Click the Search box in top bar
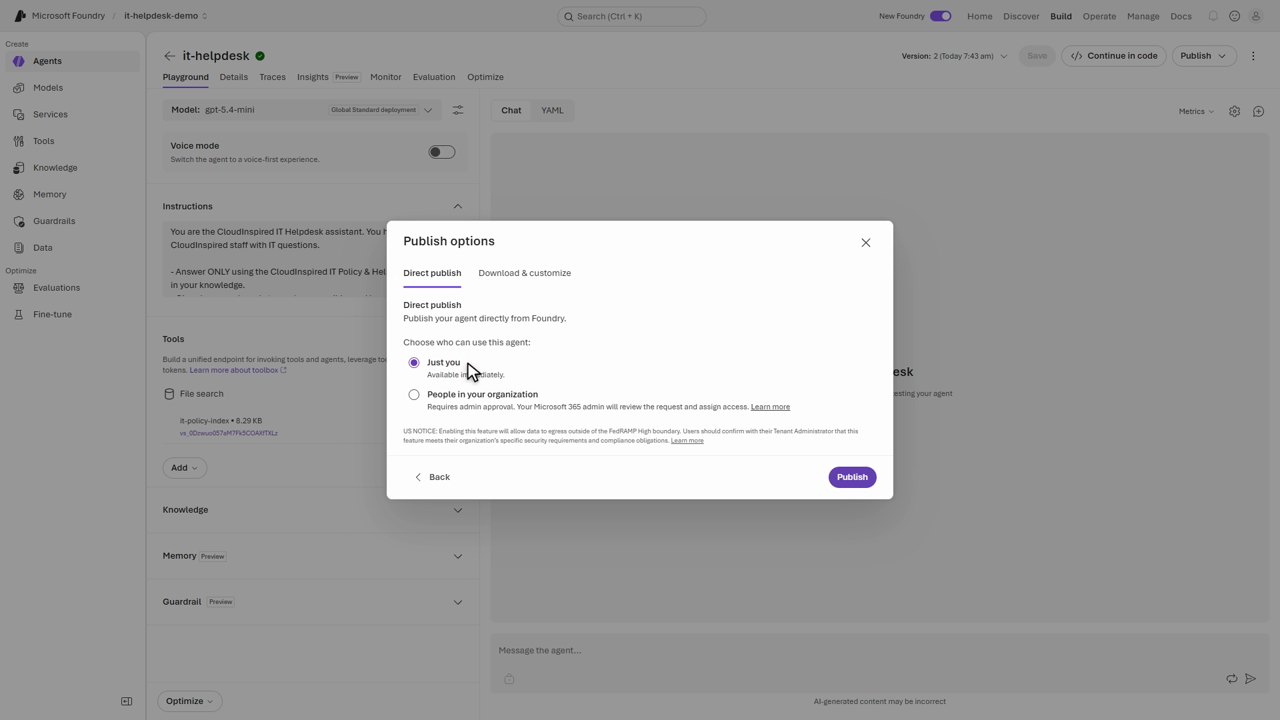Viewport: 1280px width, 720px height. coord(632,16)
